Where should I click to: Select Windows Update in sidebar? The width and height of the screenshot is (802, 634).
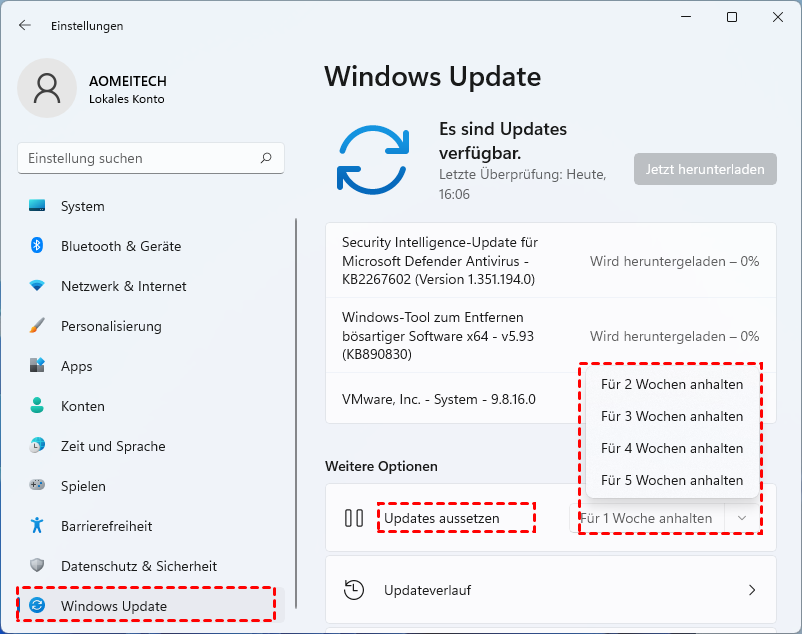pos(151,606)
